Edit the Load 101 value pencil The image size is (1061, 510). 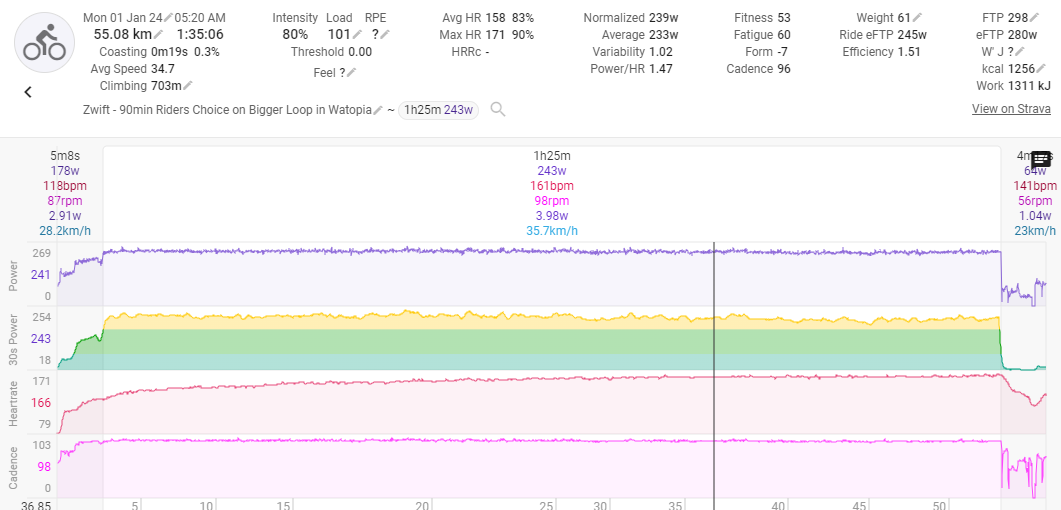click(357, 34)
